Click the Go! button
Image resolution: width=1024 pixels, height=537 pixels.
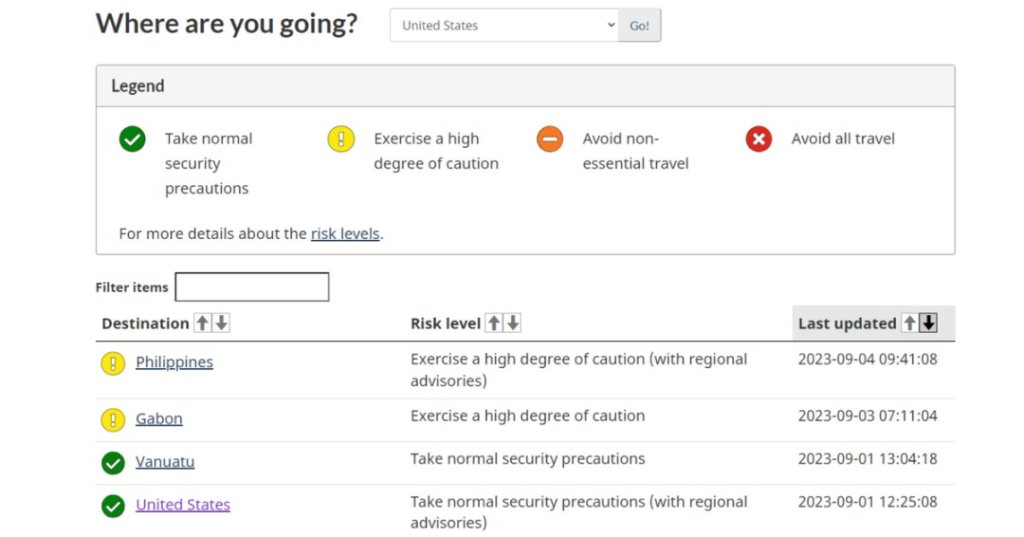click(639, 25)
